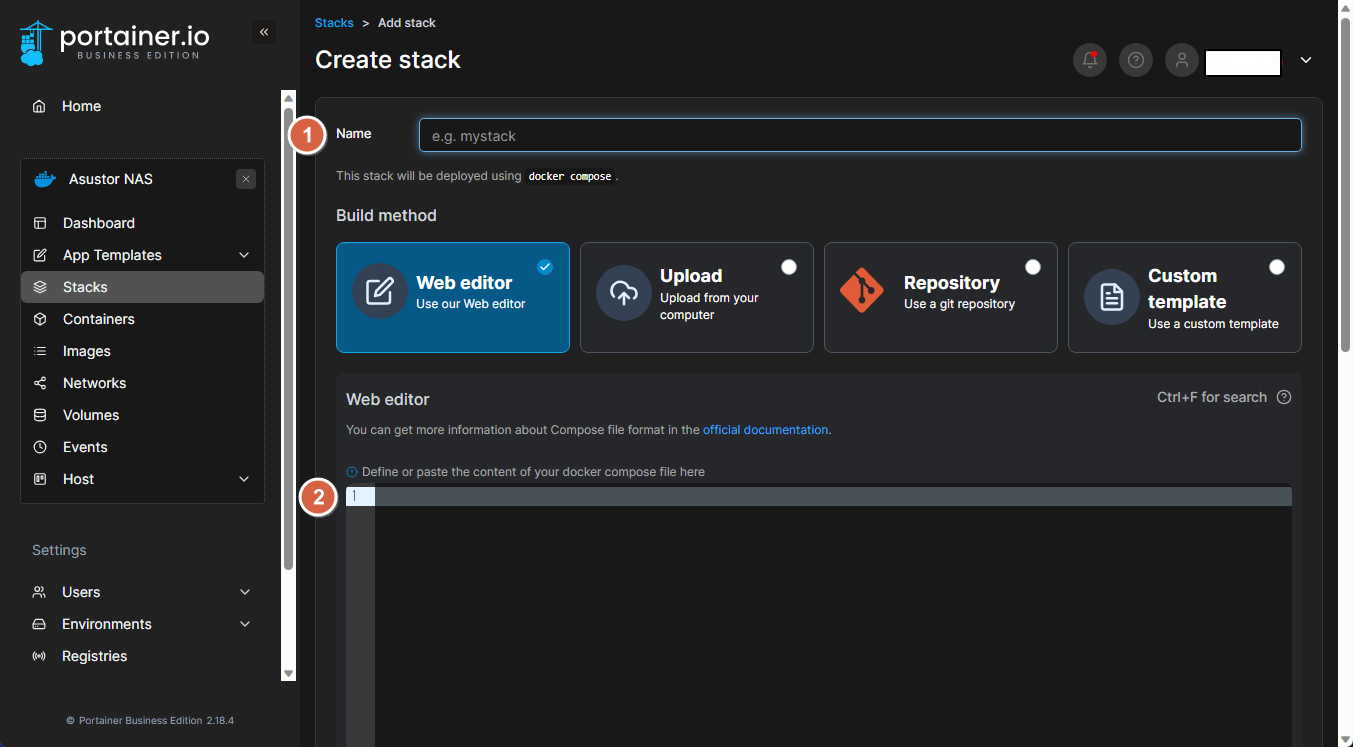The width and height of the screenshot is (1353, 747).
Task: Expand the Users submenu chevron
Action: [245, 592]
